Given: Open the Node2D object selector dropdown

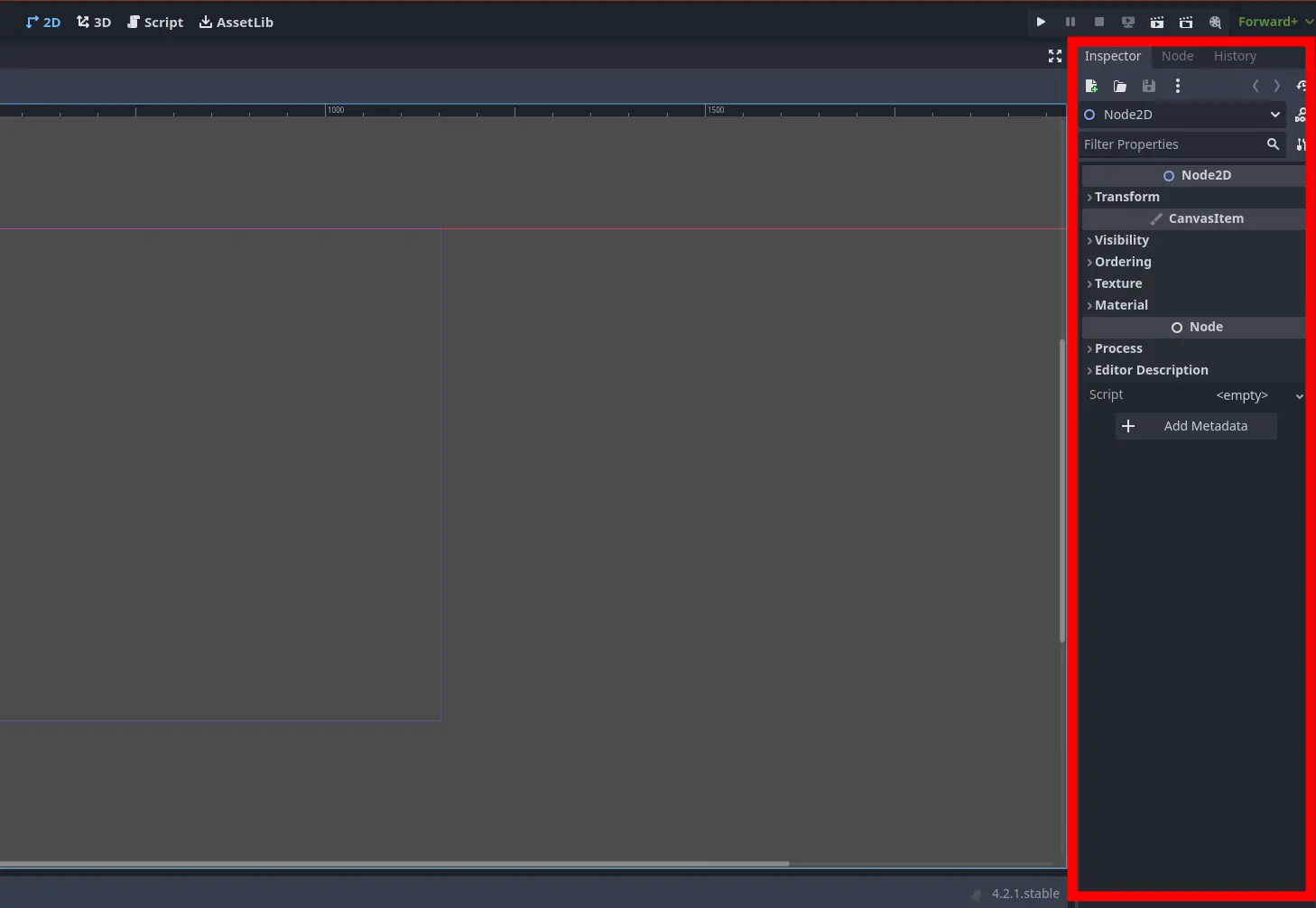Looking at the screenshot, I should pos(1274,115).
